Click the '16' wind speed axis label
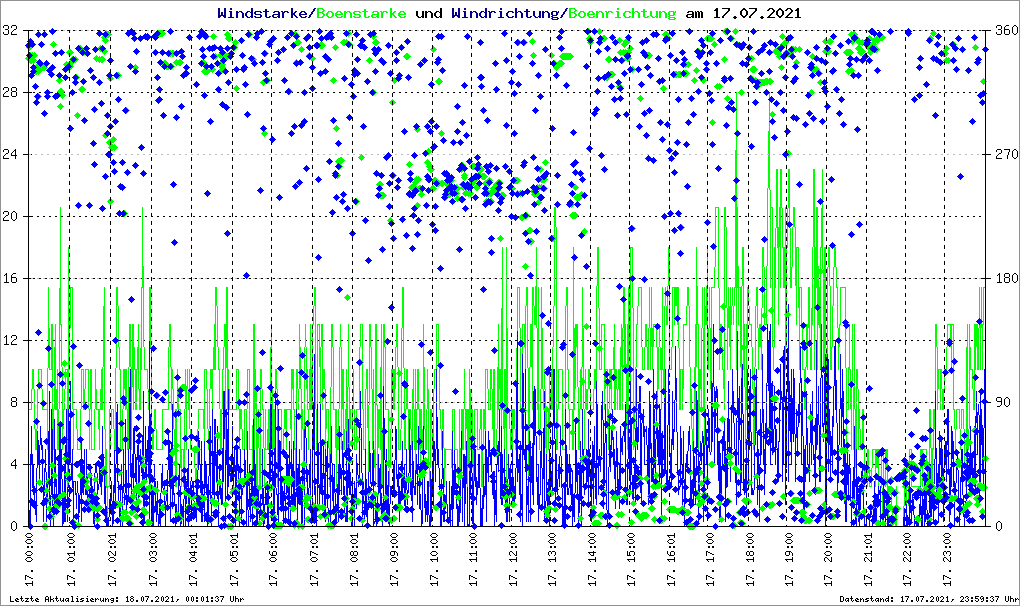1020x606 pixels. [9, 278]
